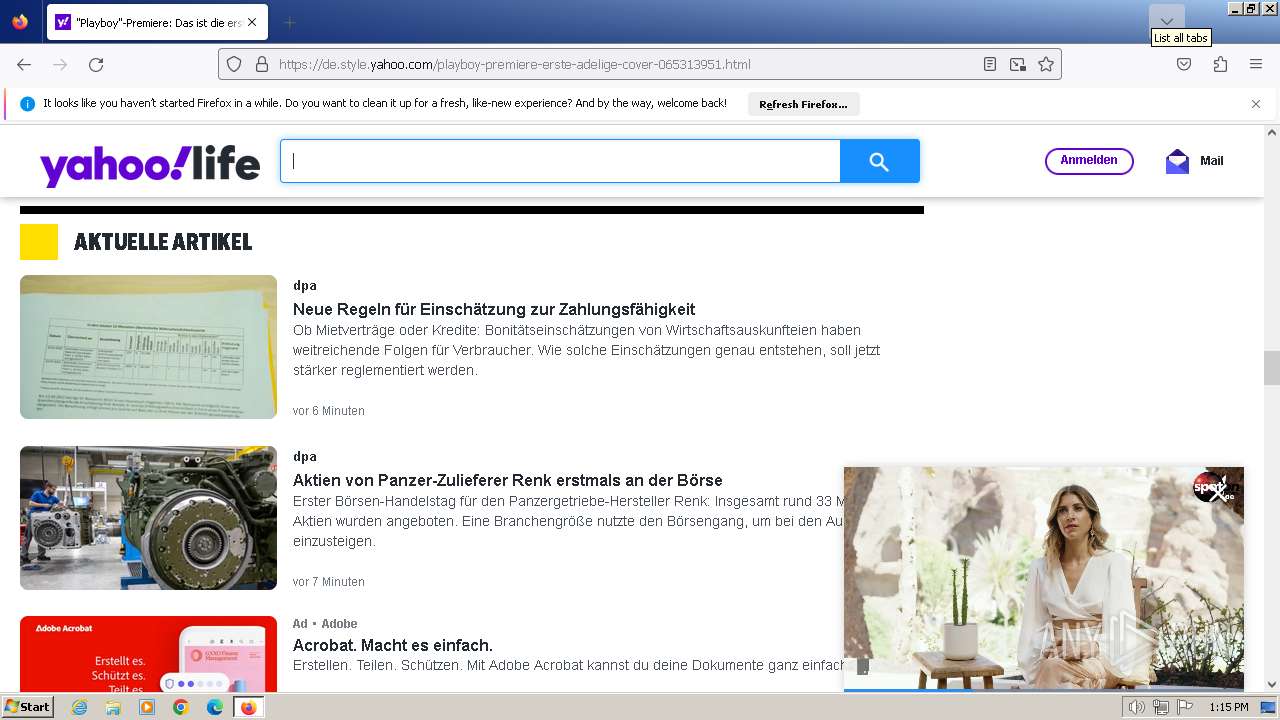Open picture-in-picture icon in address bar
This screenshot has height=720, width=1280.
pyautogui.click(x=1017, y=64)
